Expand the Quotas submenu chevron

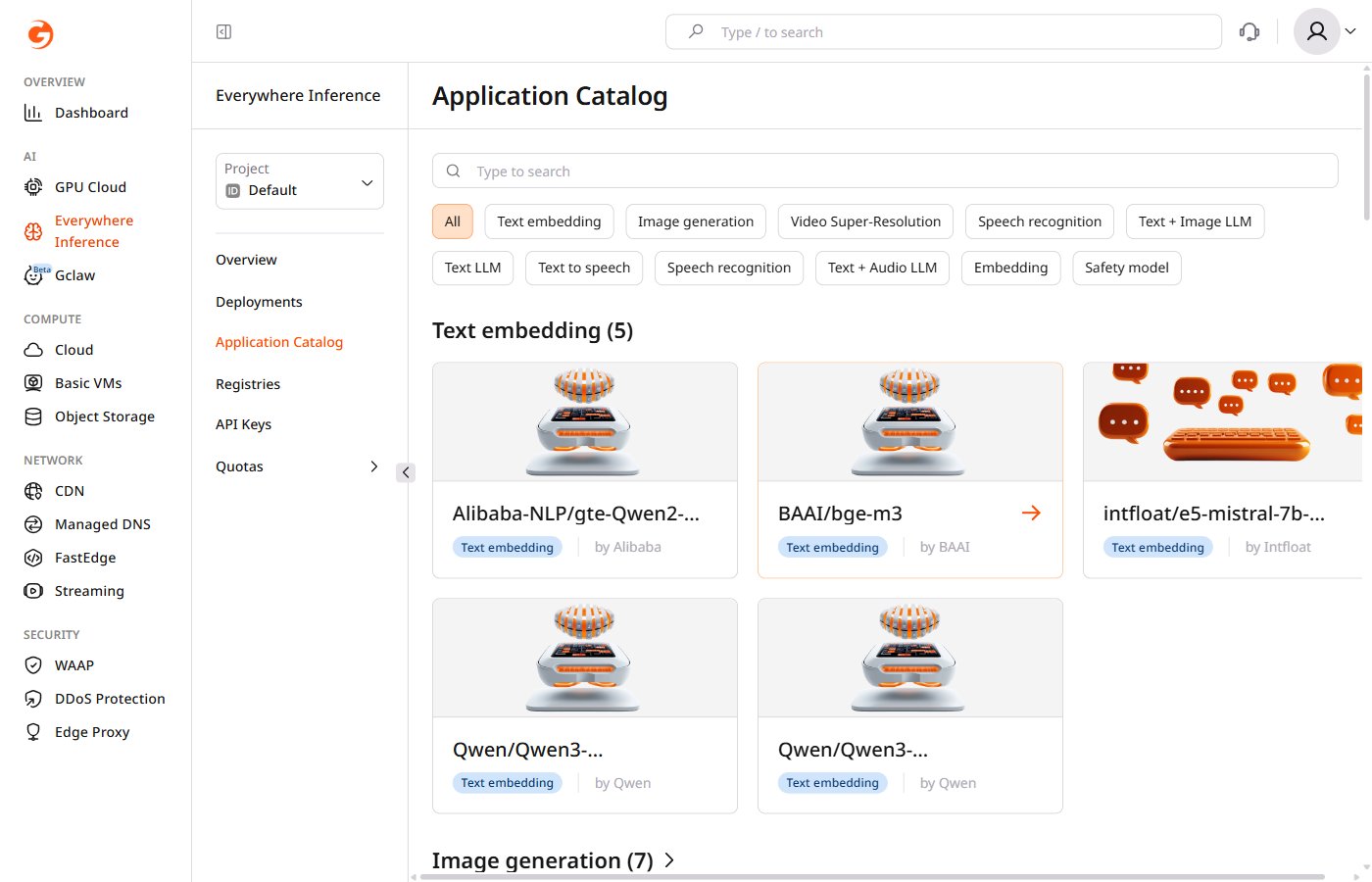pos(373,466)
